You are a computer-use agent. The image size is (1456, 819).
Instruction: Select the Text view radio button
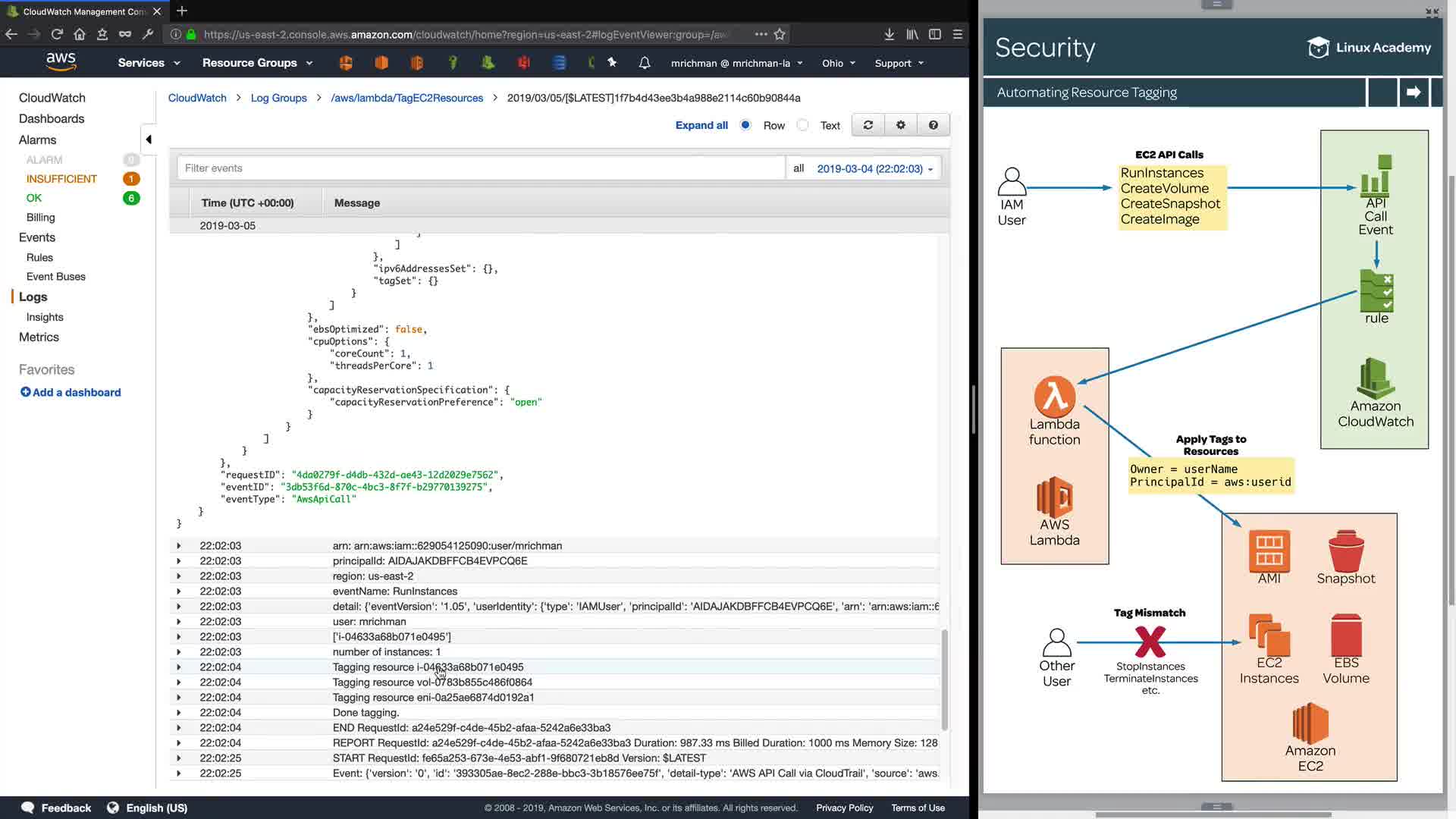coord(803,125)
